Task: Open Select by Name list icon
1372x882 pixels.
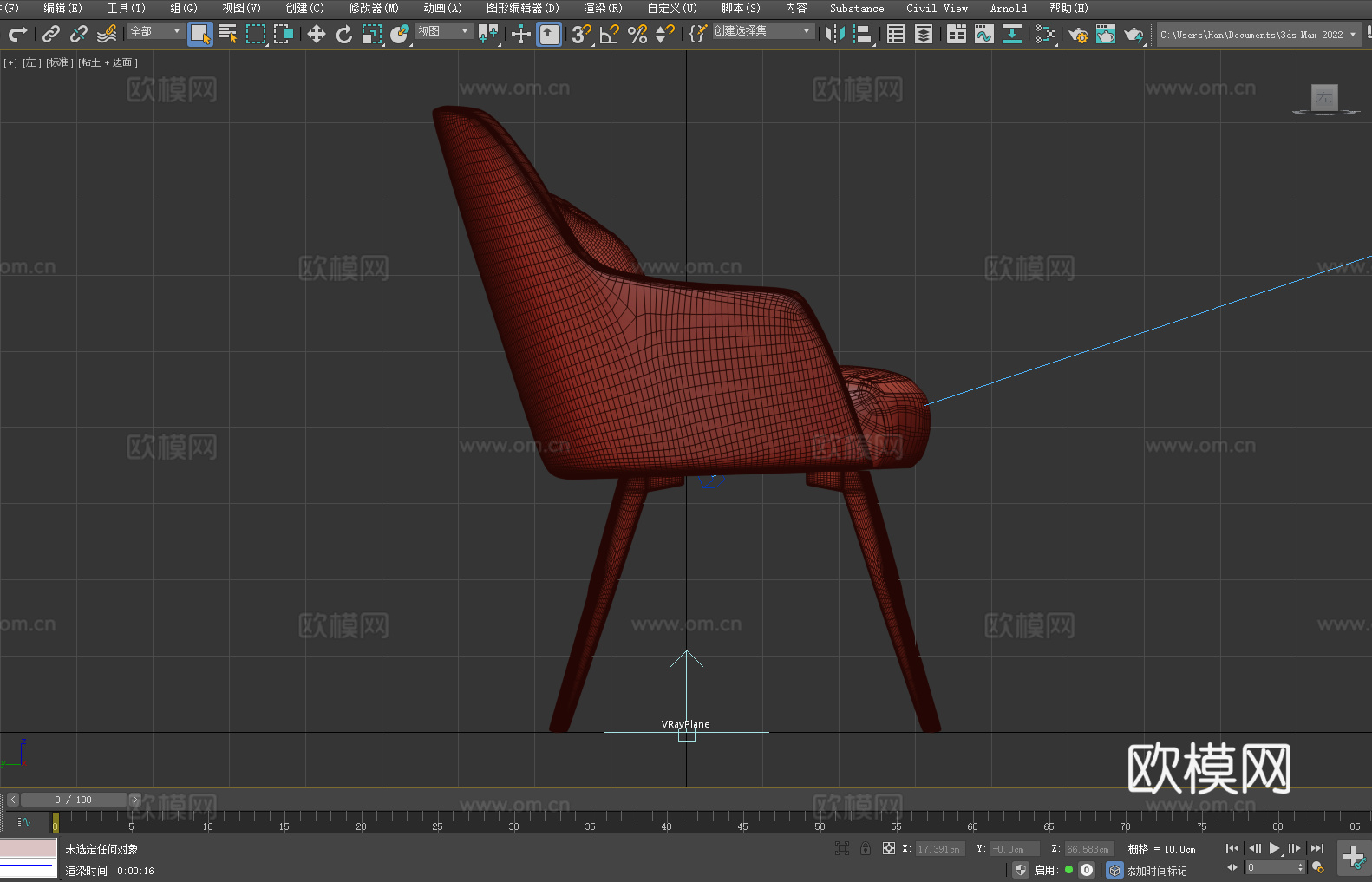Action: (228, 34)
